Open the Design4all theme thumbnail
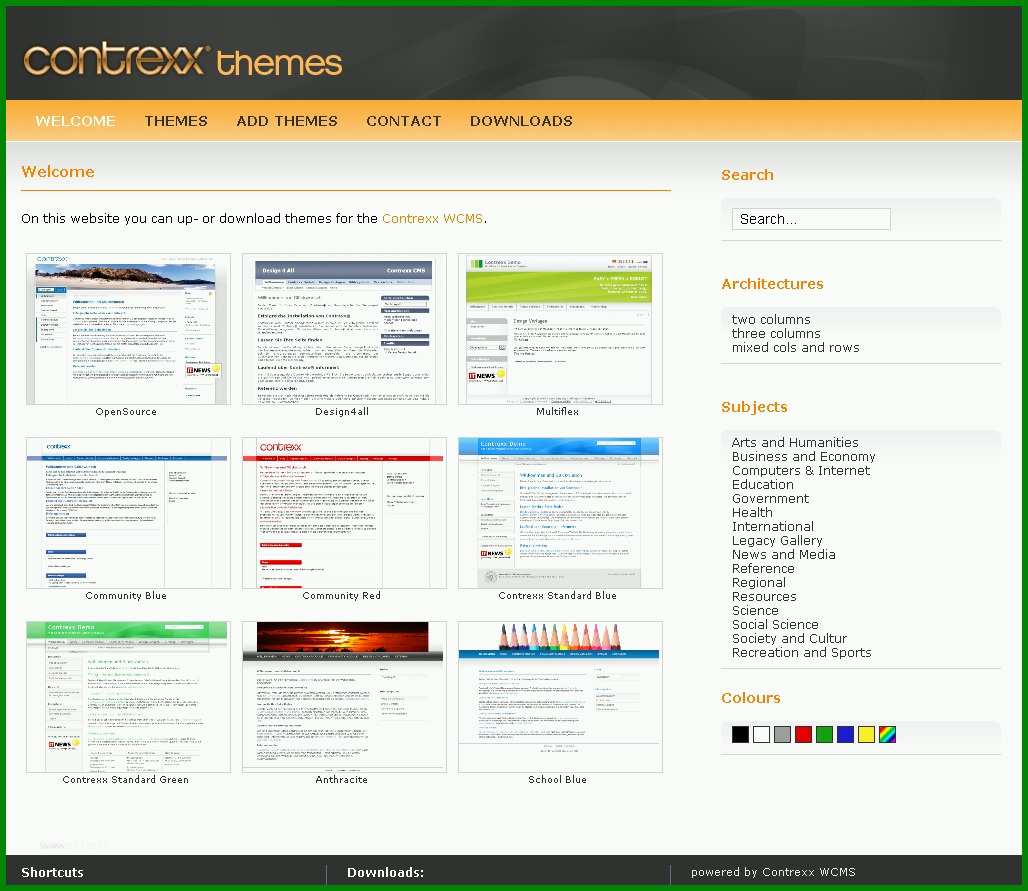Image resolution: width=1028 pixels, height=891 pixels. pyautogui.click(x=344, y=329)
